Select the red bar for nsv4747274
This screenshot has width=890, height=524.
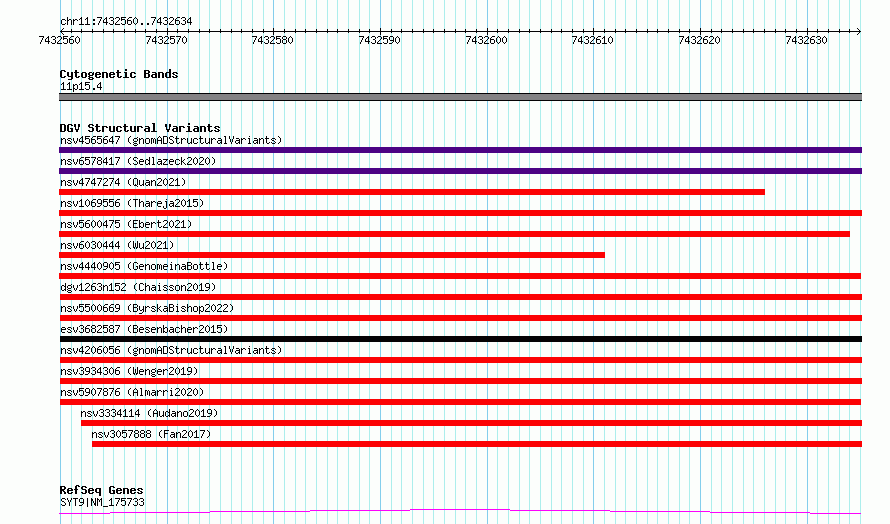click(x=412, y=192)
